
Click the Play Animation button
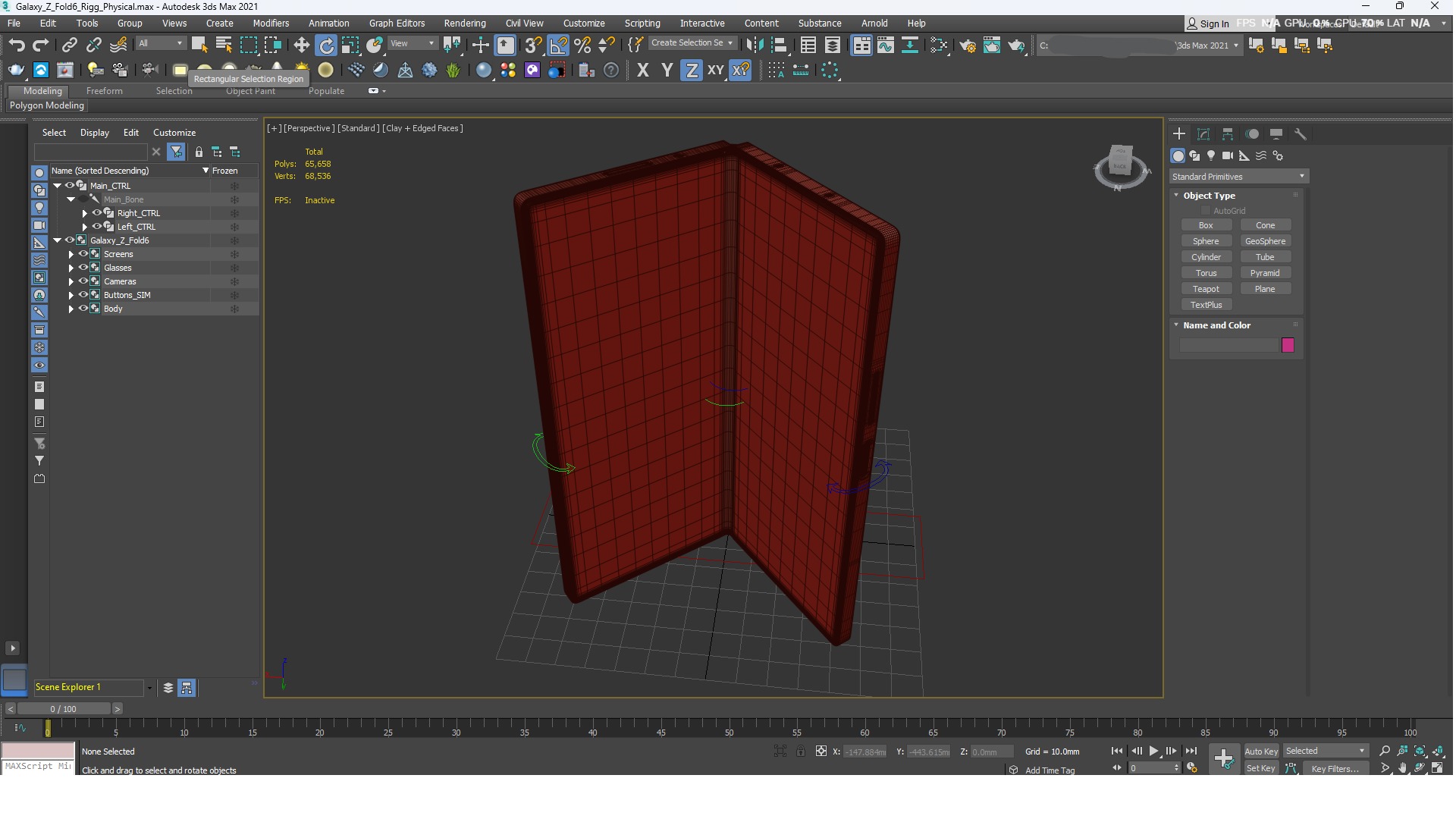click(x=1153, y=751)
